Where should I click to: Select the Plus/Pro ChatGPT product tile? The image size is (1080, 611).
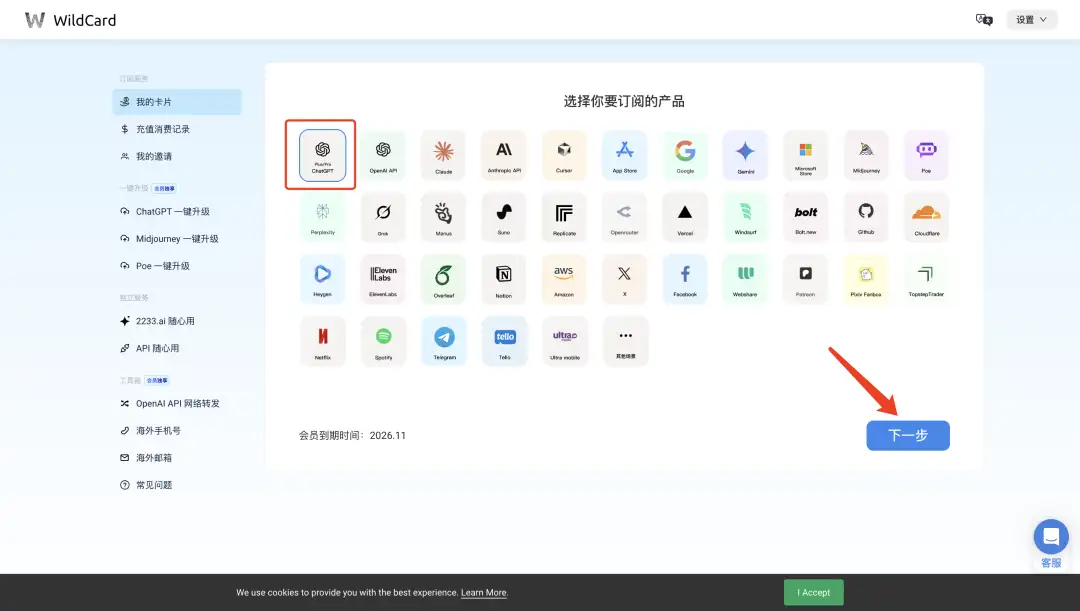coord(322,155)
